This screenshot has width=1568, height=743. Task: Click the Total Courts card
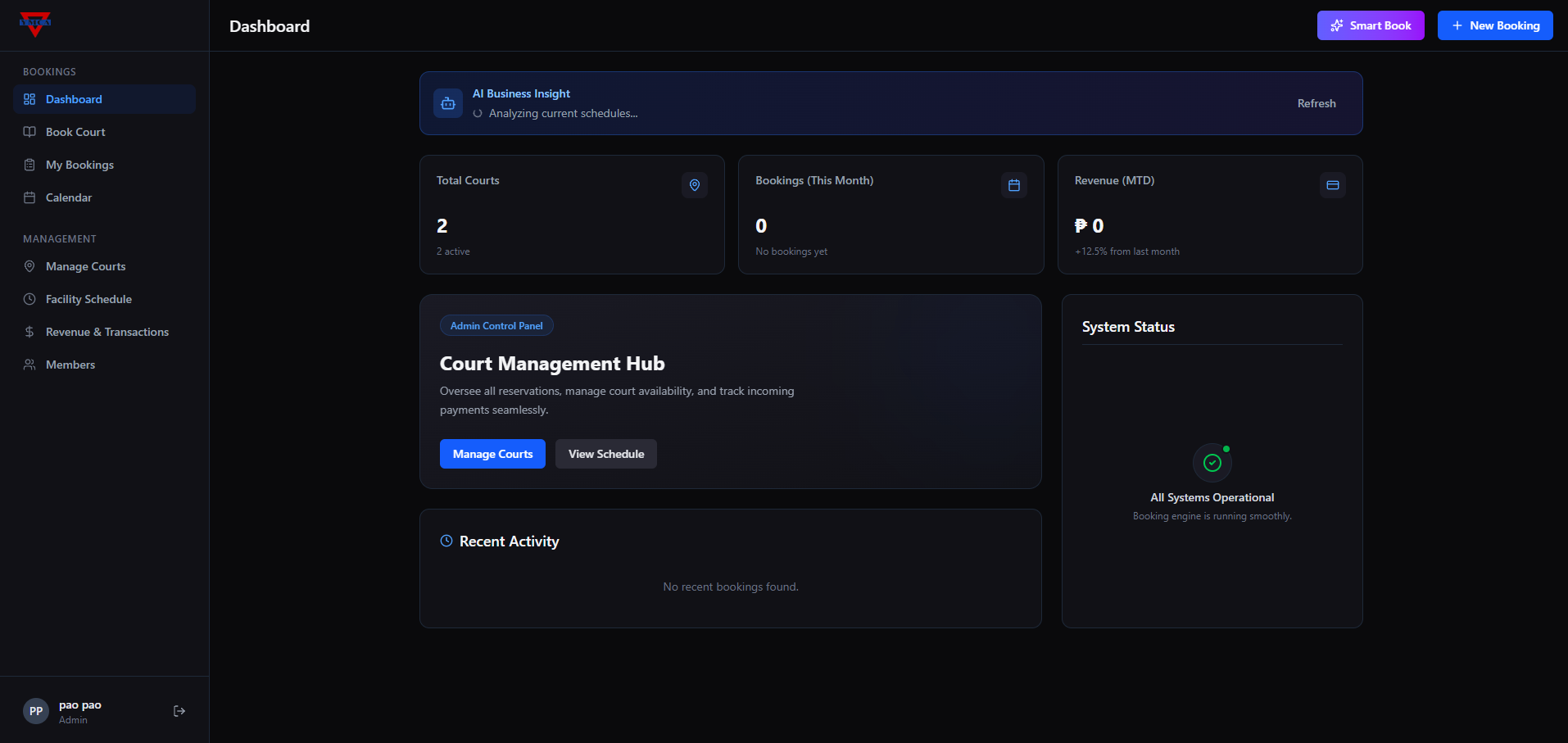572,215
